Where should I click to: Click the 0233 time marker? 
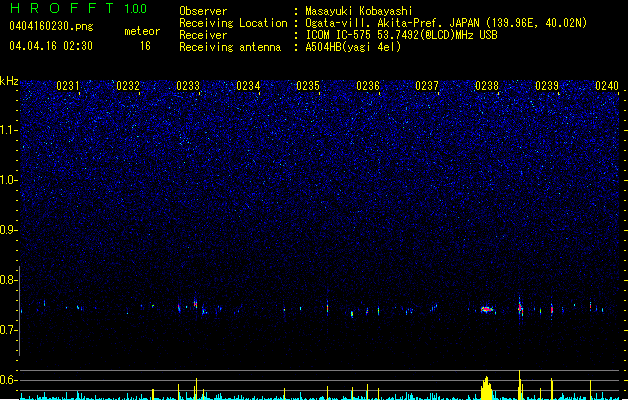188,86
